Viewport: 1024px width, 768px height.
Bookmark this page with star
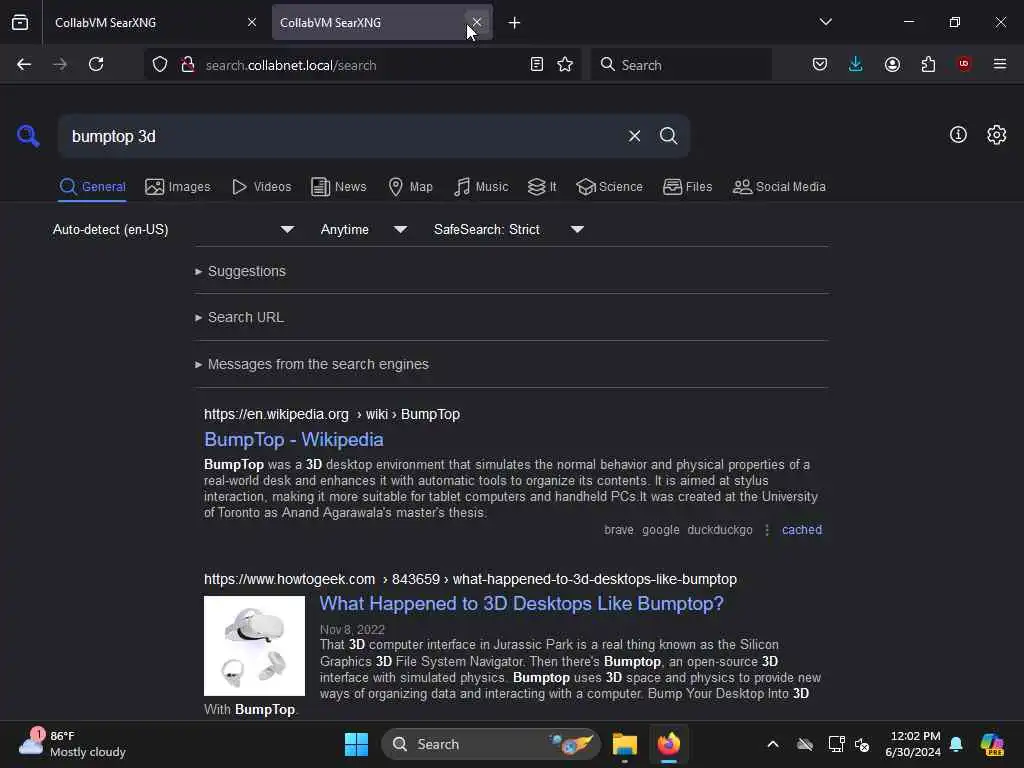coord(565,64)
